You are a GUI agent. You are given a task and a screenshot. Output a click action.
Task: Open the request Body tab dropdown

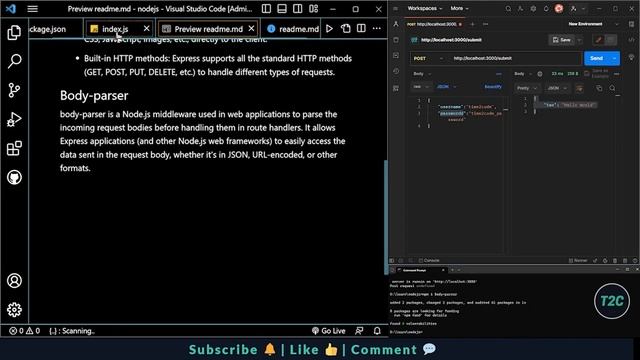pos(422,74)
